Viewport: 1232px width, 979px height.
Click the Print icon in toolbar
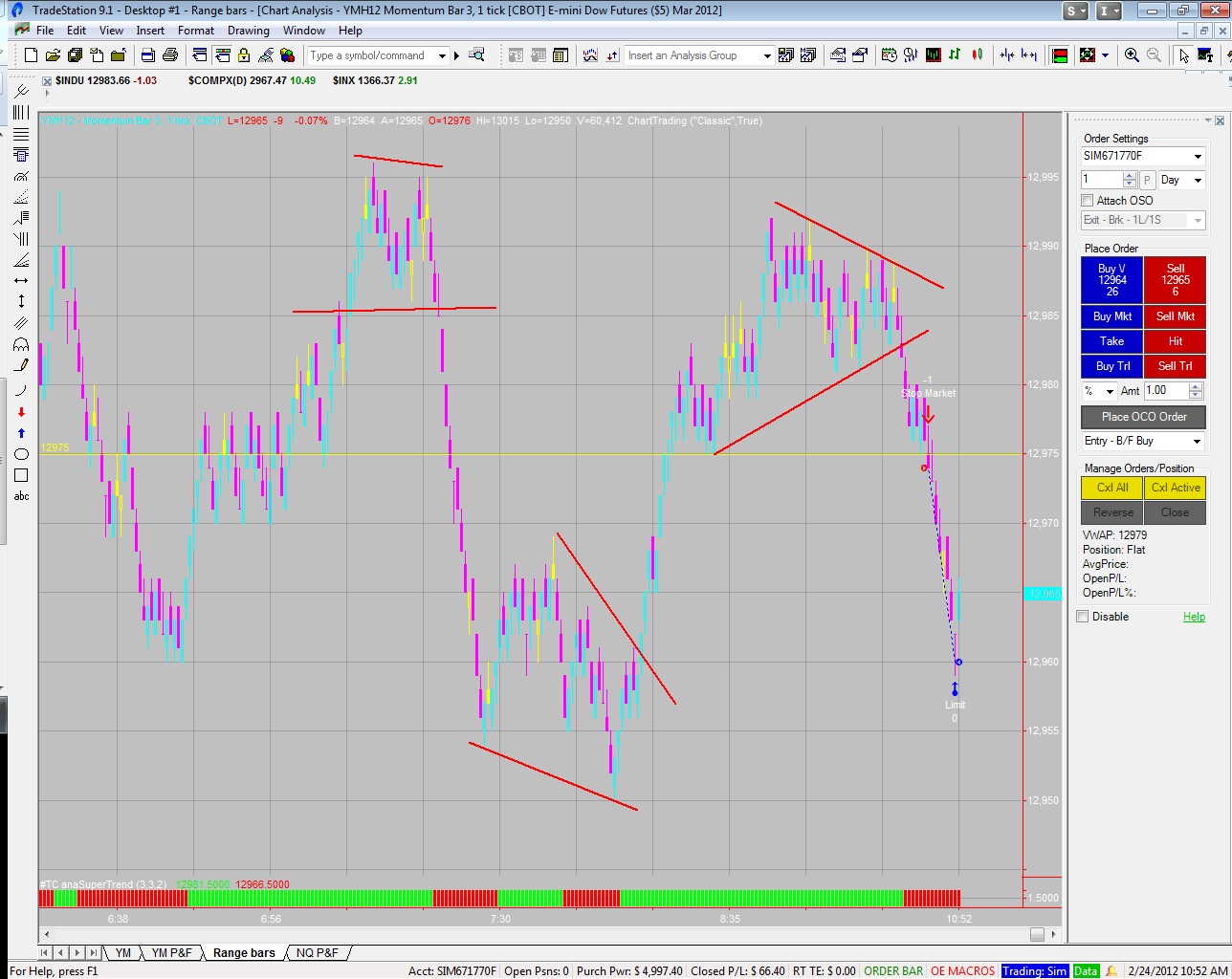(x=170, y=55)
